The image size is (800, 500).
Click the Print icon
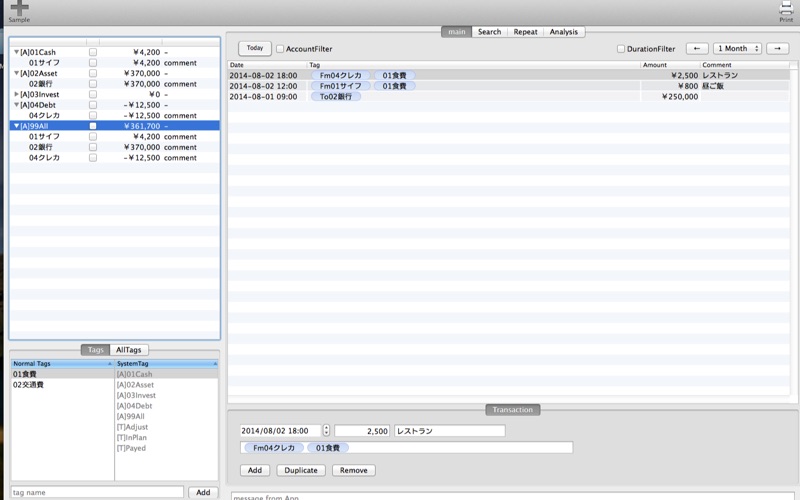pos(786,8)
